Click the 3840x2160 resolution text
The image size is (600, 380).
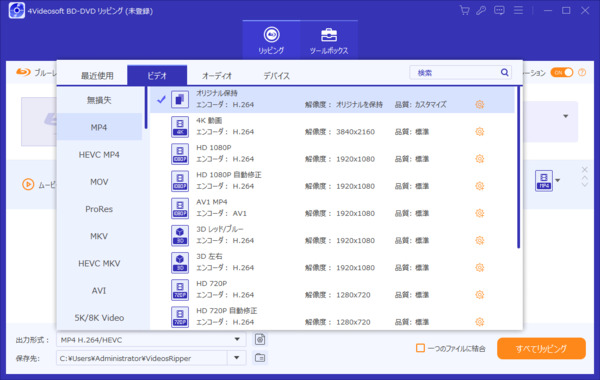pos(355,132)
